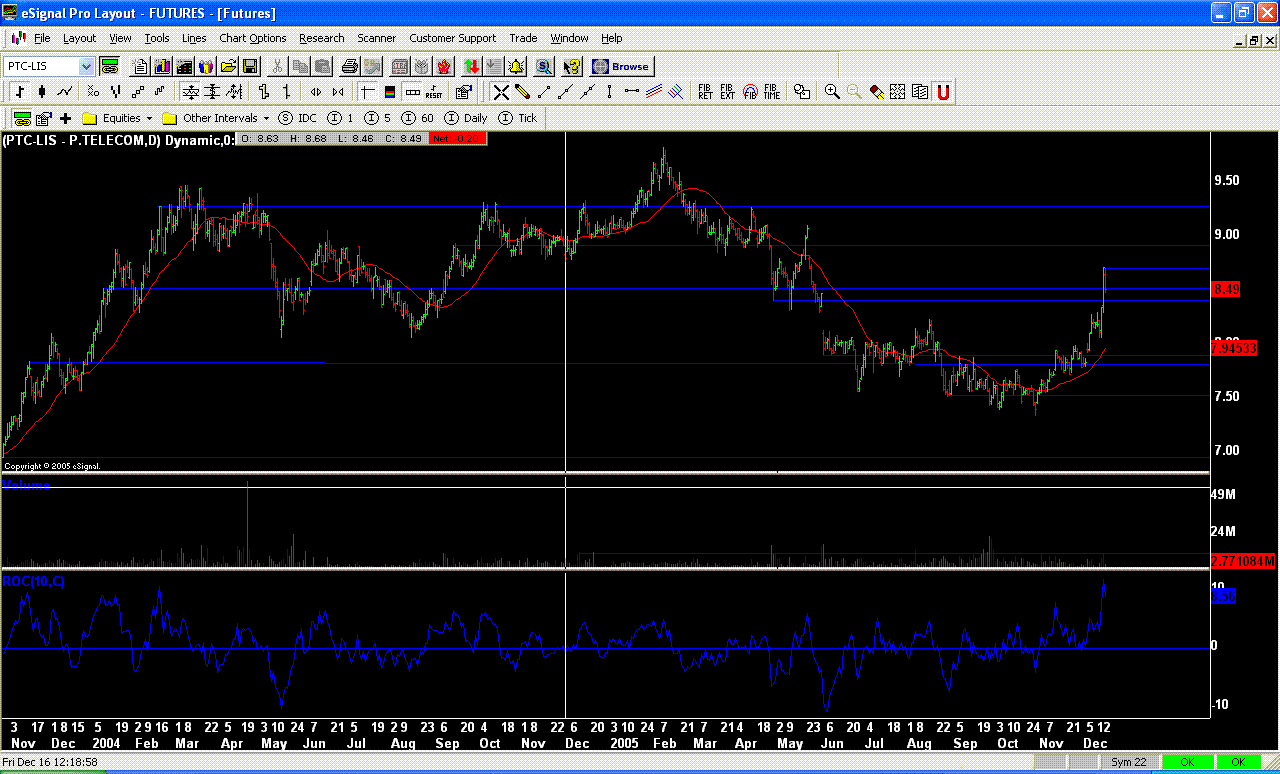Open the Other Intervals dropdown
This screenshot has height=774, width=1280.
265,117
